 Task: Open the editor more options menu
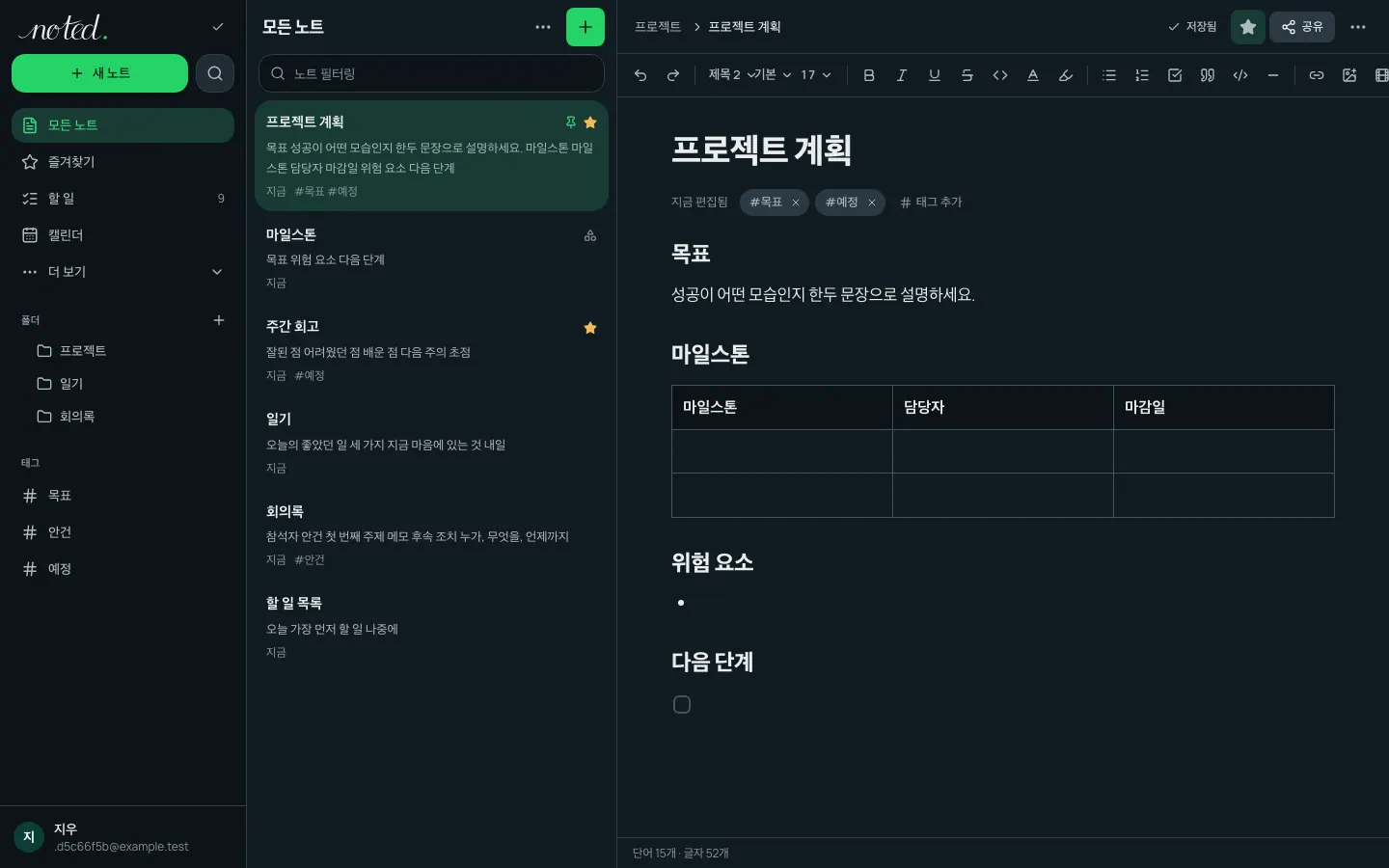[1358, 27]
